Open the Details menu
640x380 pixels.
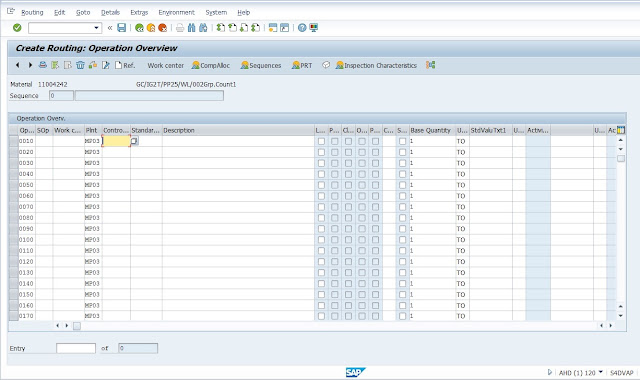(x=111, y=12)
